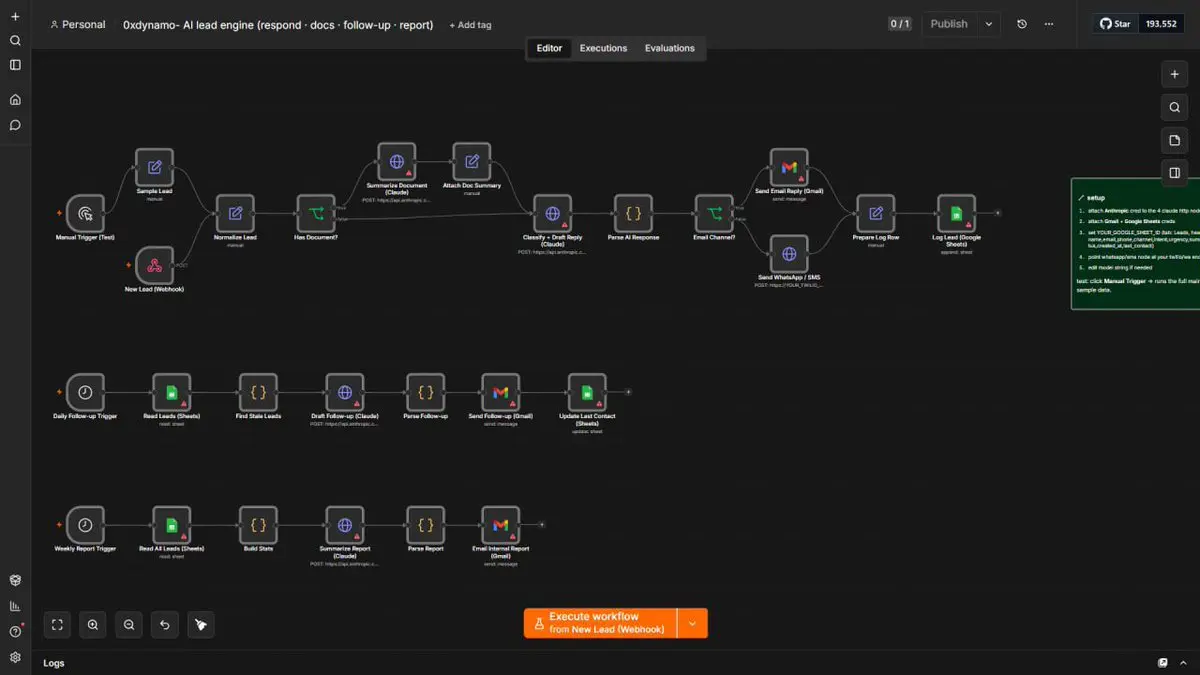Click the plus icon in the left sidebar
The width and height of the screenshot is (1200, 675).
15,17
